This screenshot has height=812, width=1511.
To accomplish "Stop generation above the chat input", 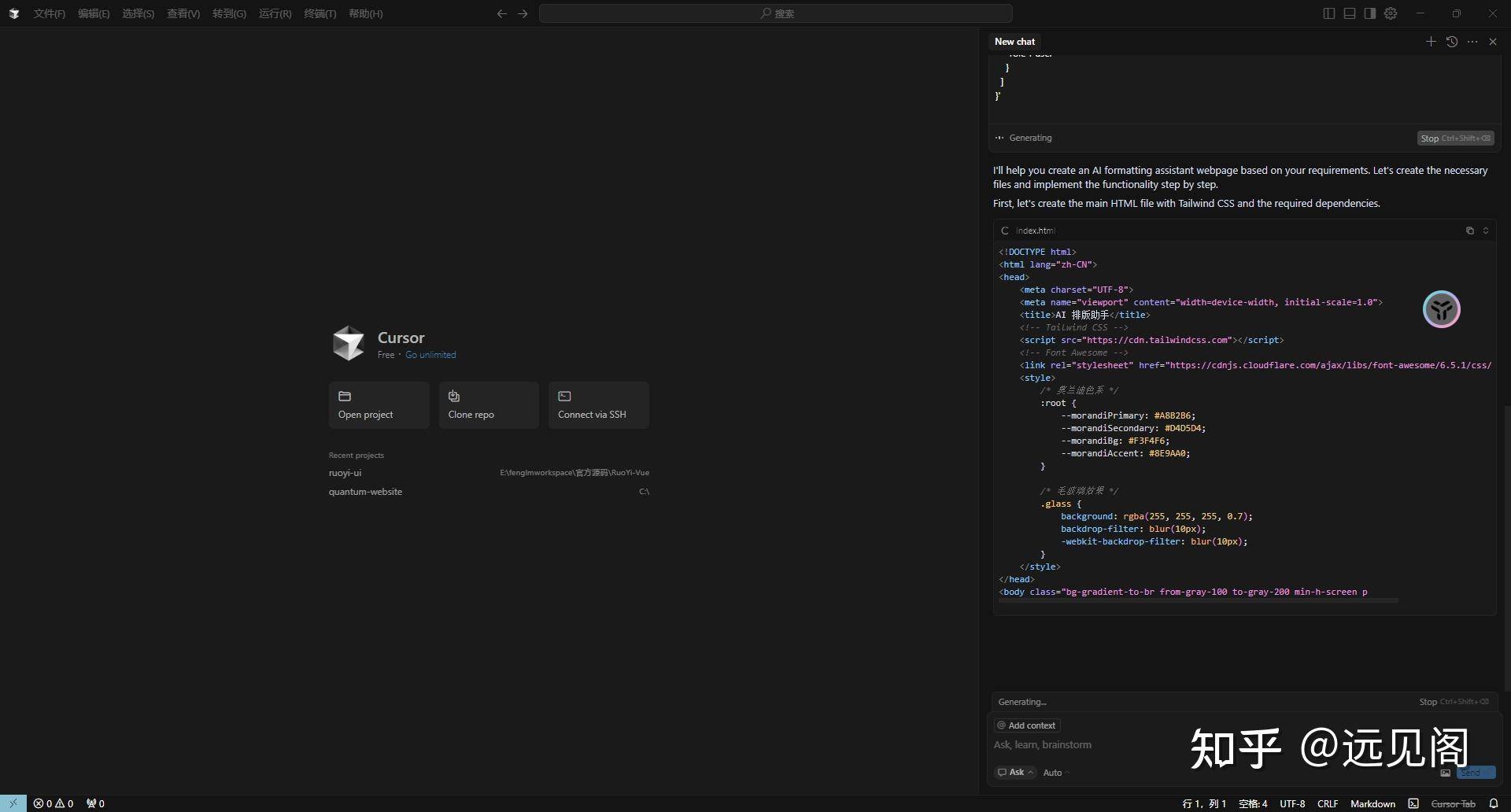I will [1454, 702].
